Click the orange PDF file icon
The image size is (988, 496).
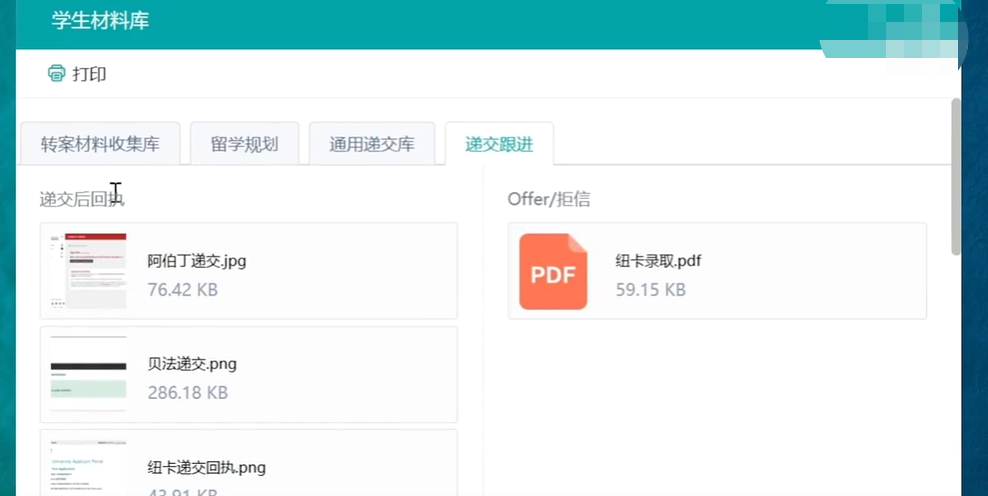tap(553, 271)
